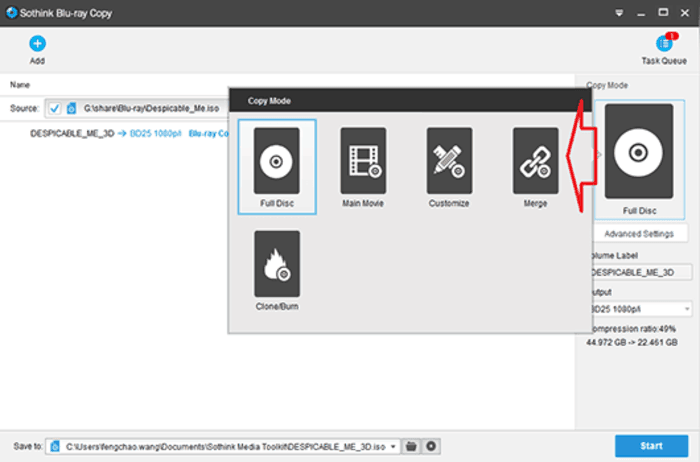This screenshot has width=700, height=462.
Task: Click the Sothink Blu-ray Copy logo
Action: pyautogui.click(x=12, y=12)
